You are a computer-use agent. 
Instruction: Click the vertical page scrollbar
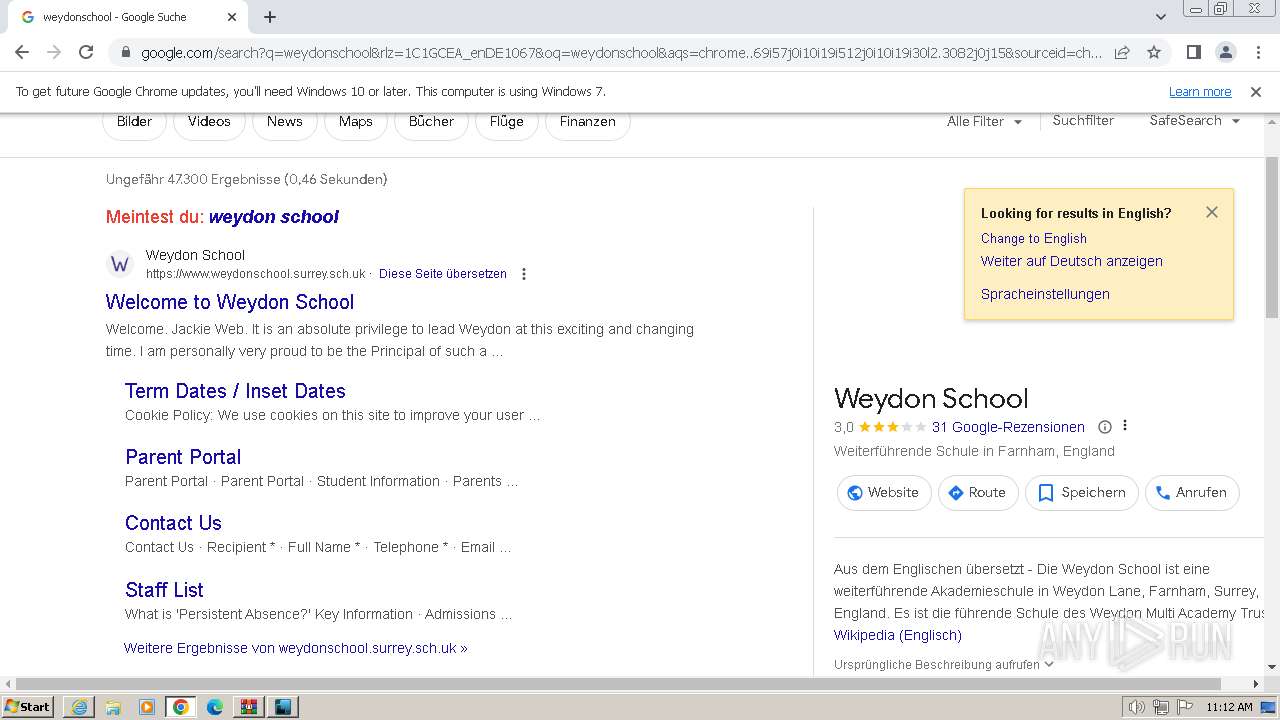tap(1272, 238)
